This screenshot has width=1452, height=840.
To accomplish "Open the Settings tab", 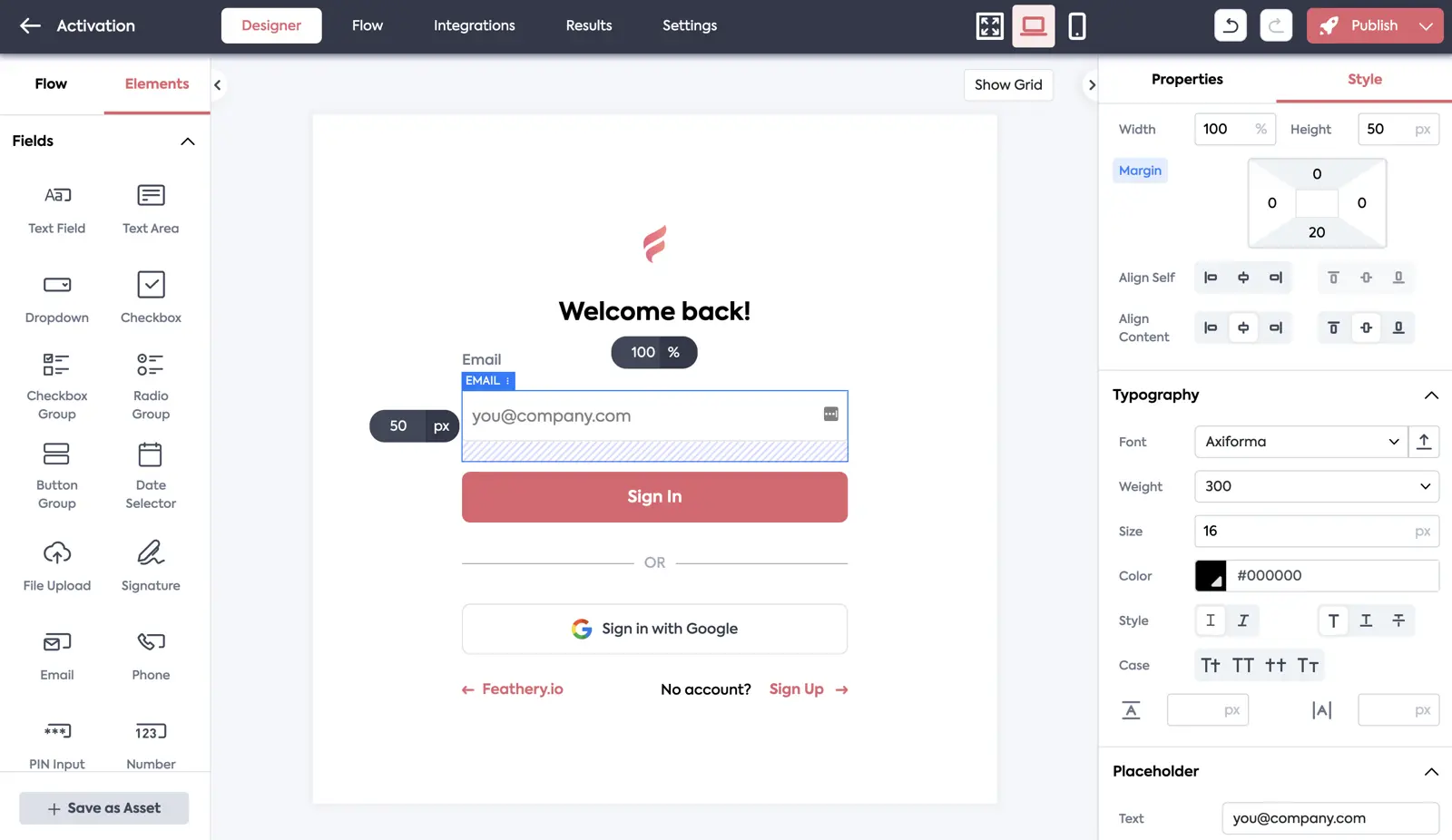I will (690, 25).
